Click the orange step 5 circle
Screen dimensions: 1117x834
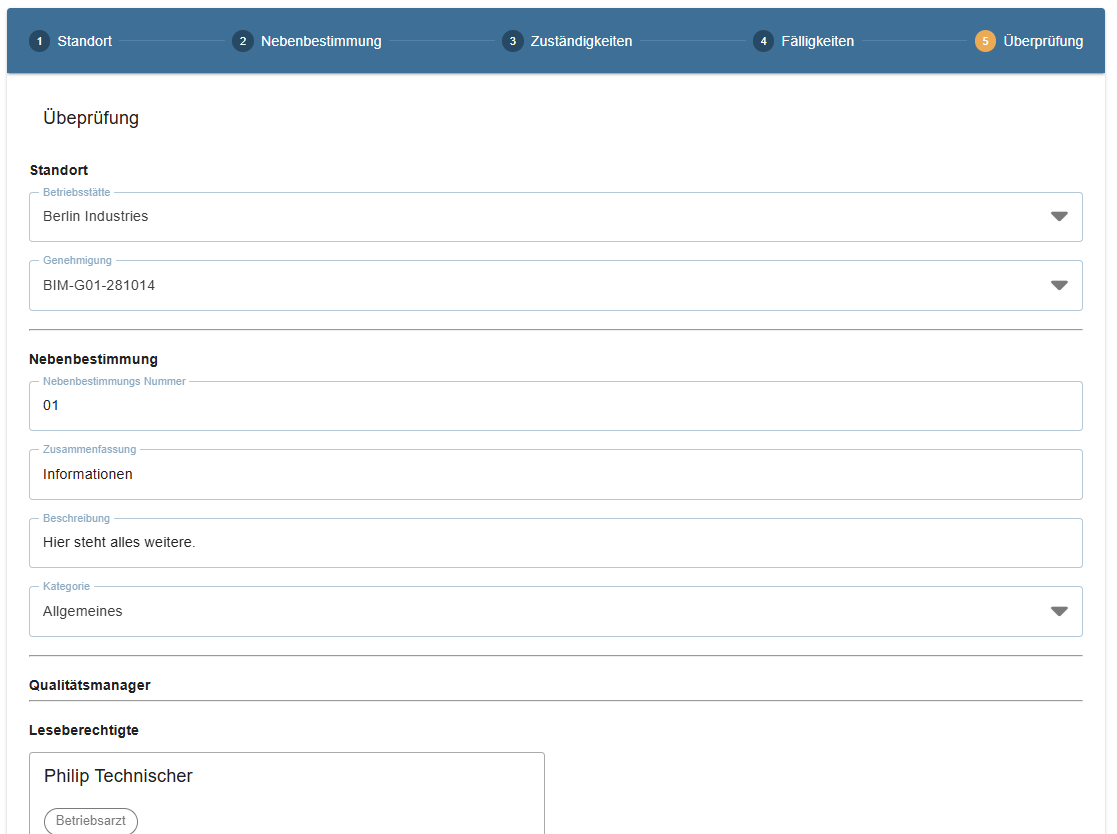[x=985, y=41]
